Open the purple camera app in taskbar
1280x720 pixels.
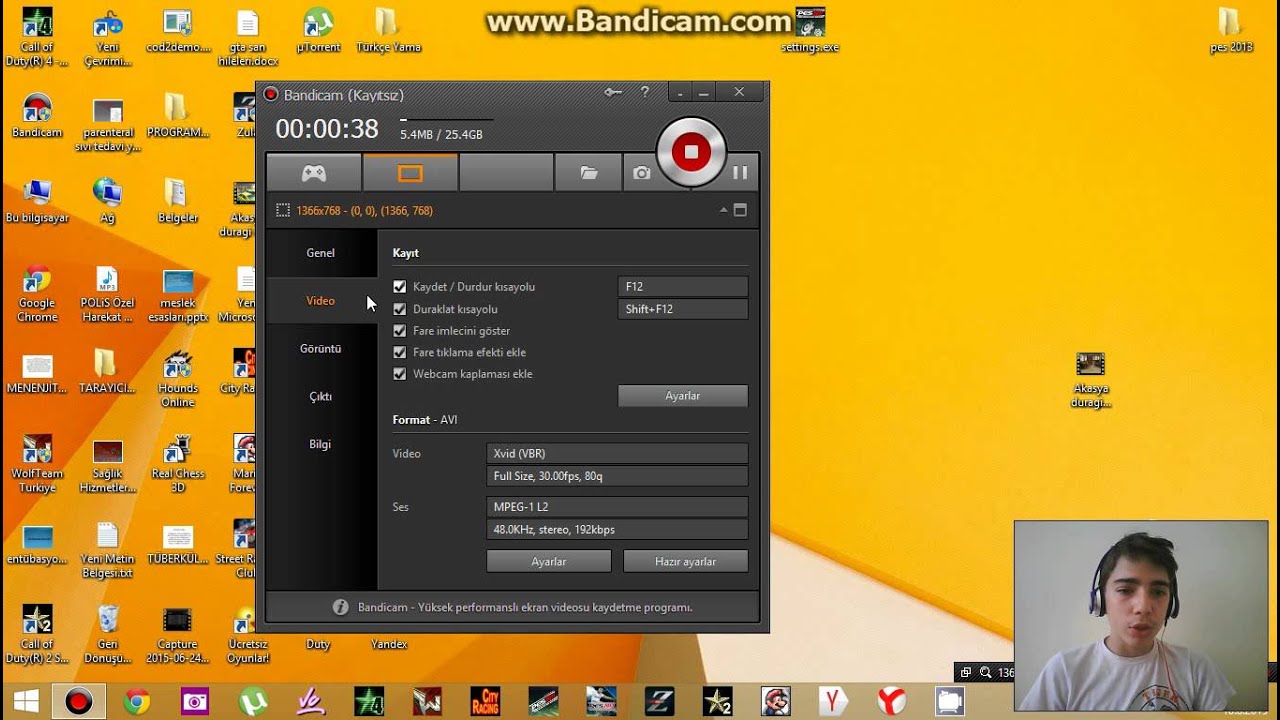click(x=195, y=701)
